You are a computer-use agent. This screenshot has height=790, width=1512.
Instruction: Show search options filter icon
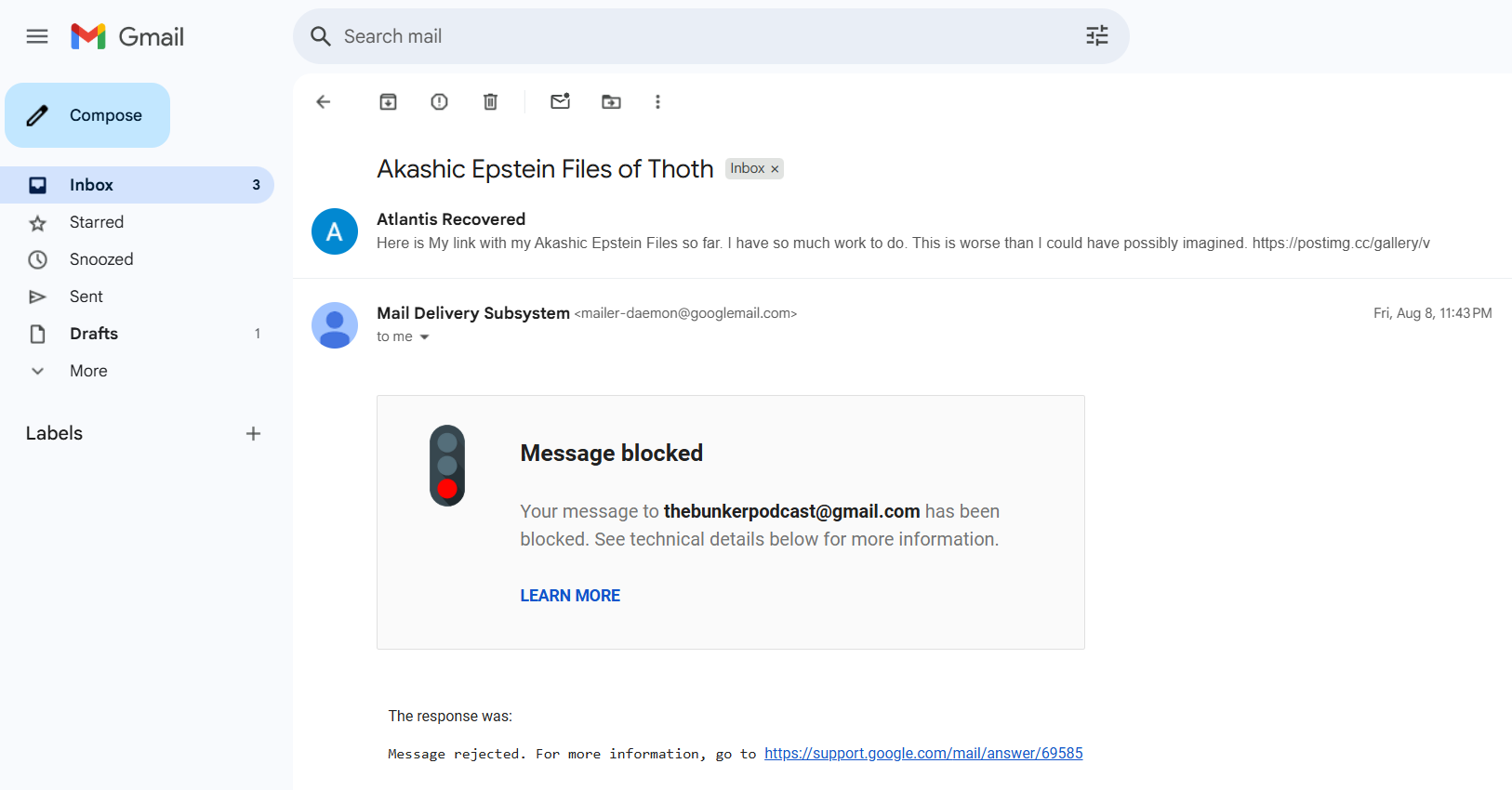(1097, 36)
